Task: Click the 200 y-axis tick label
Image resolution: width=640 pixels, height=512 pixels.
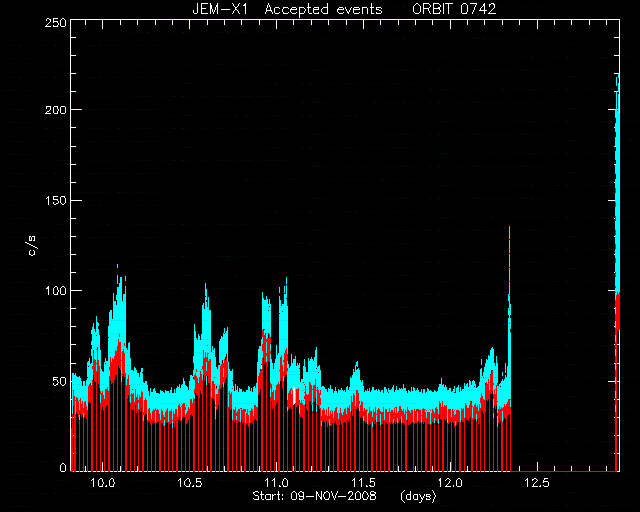Action: point(55,109)
